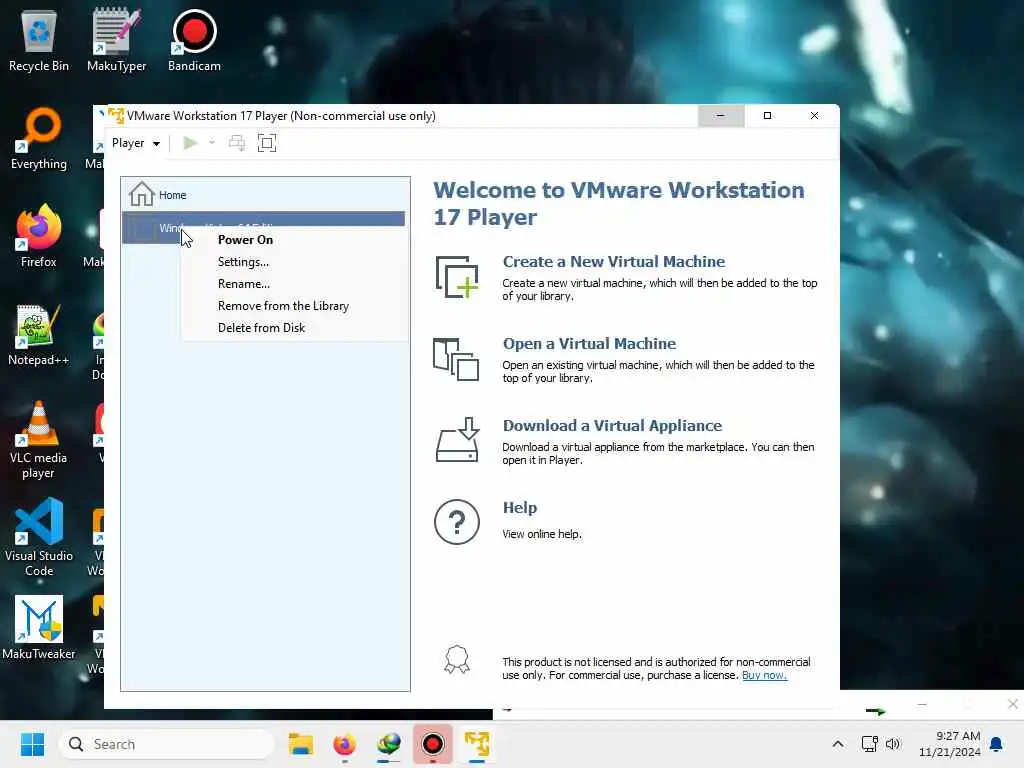The height and width of the screenshot is (768, 1024).
Task: Click the VMware Player taskbar icon
Action: pos(477,744)
